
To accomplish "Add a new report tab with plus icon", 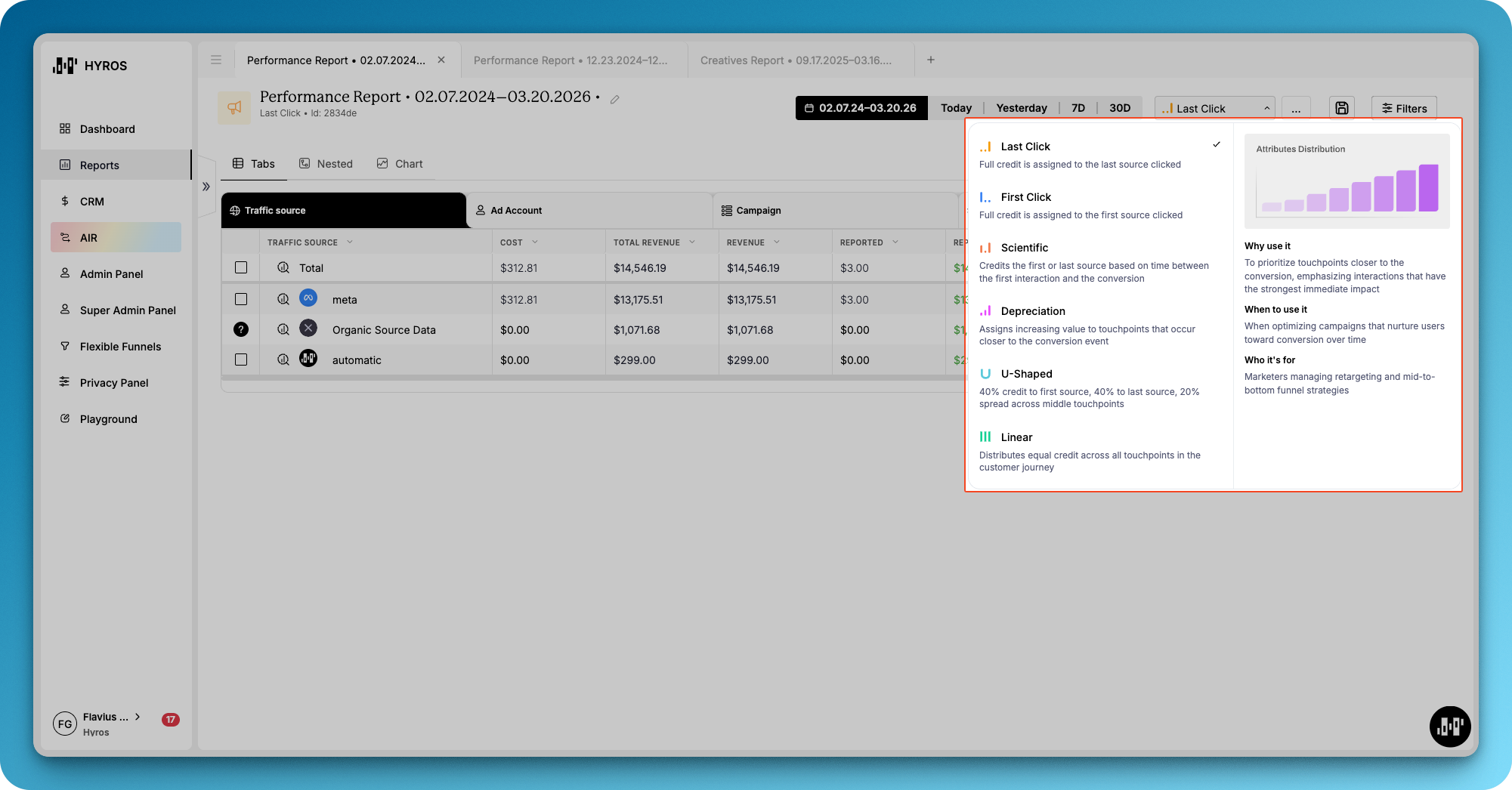I will [931, 60].
